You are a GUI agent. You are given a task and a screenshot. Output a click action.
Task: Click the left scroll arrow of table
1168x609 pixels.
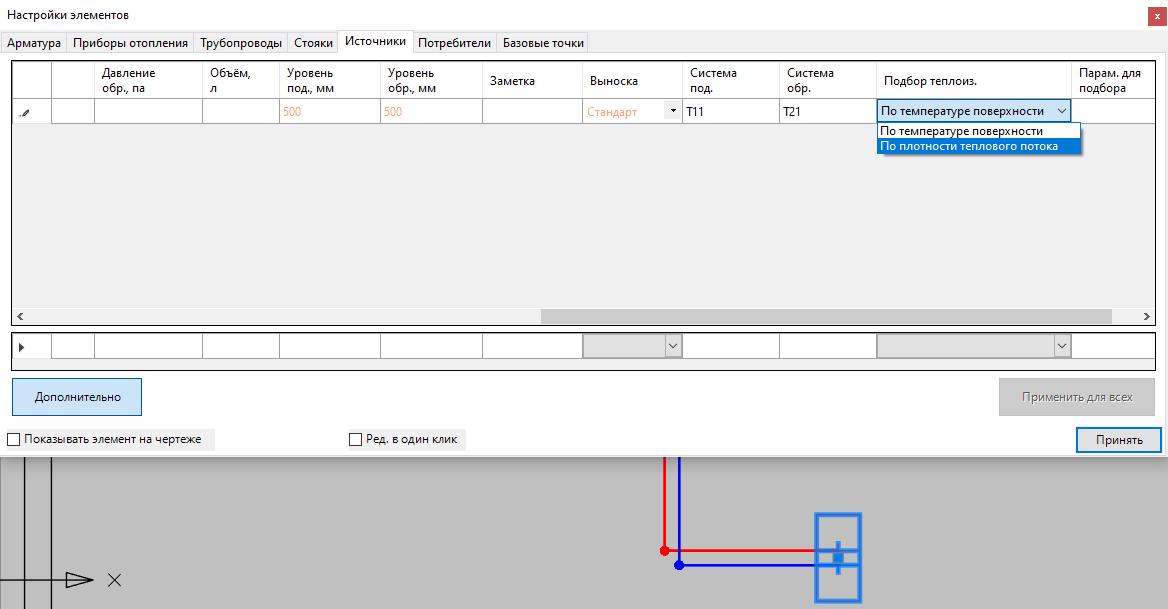[21, 317]
